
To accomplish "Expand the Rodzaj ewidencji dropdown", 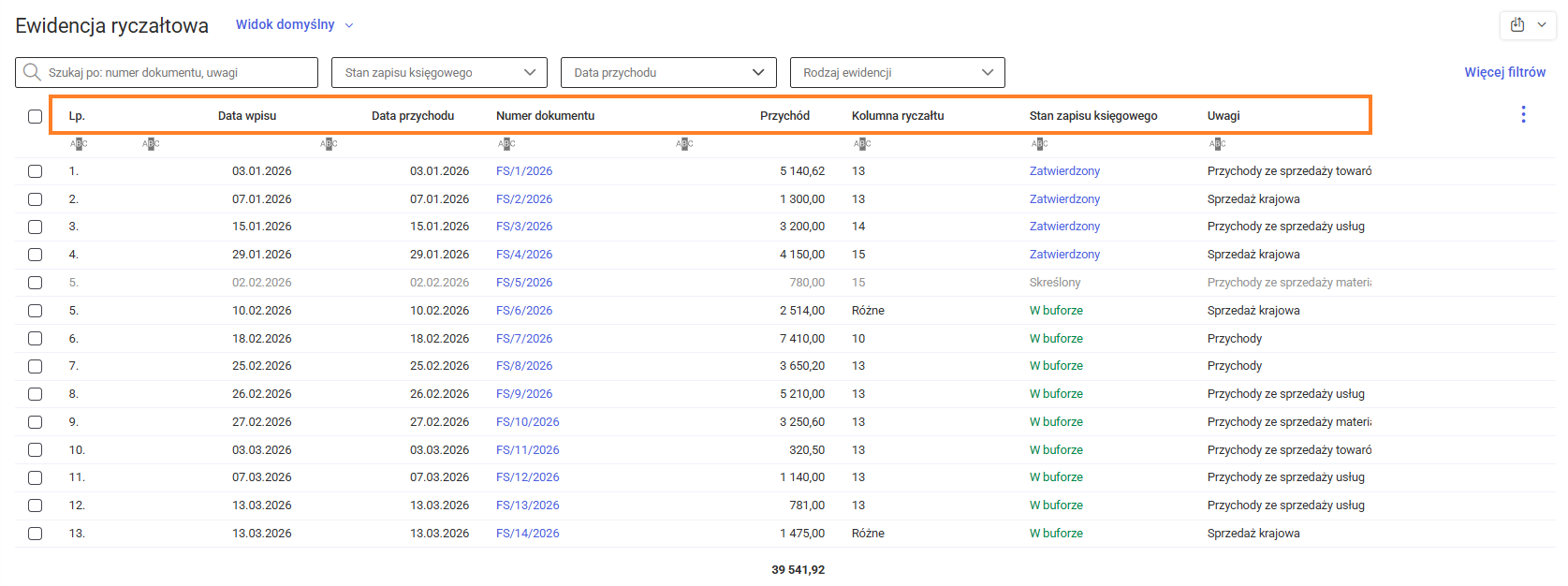I will [897, 73].
